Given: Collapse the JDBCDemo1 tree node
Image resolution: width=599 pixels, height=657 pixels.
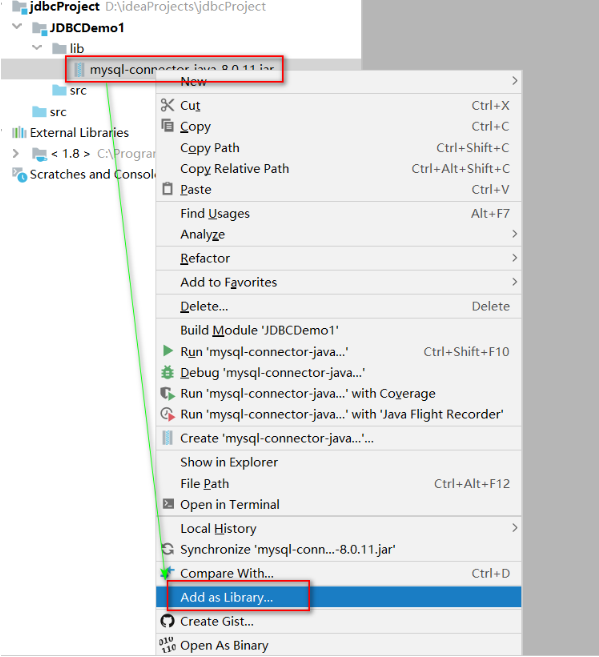Looking at the screenshot, I should pyautogui.click(x=17, y=27).
